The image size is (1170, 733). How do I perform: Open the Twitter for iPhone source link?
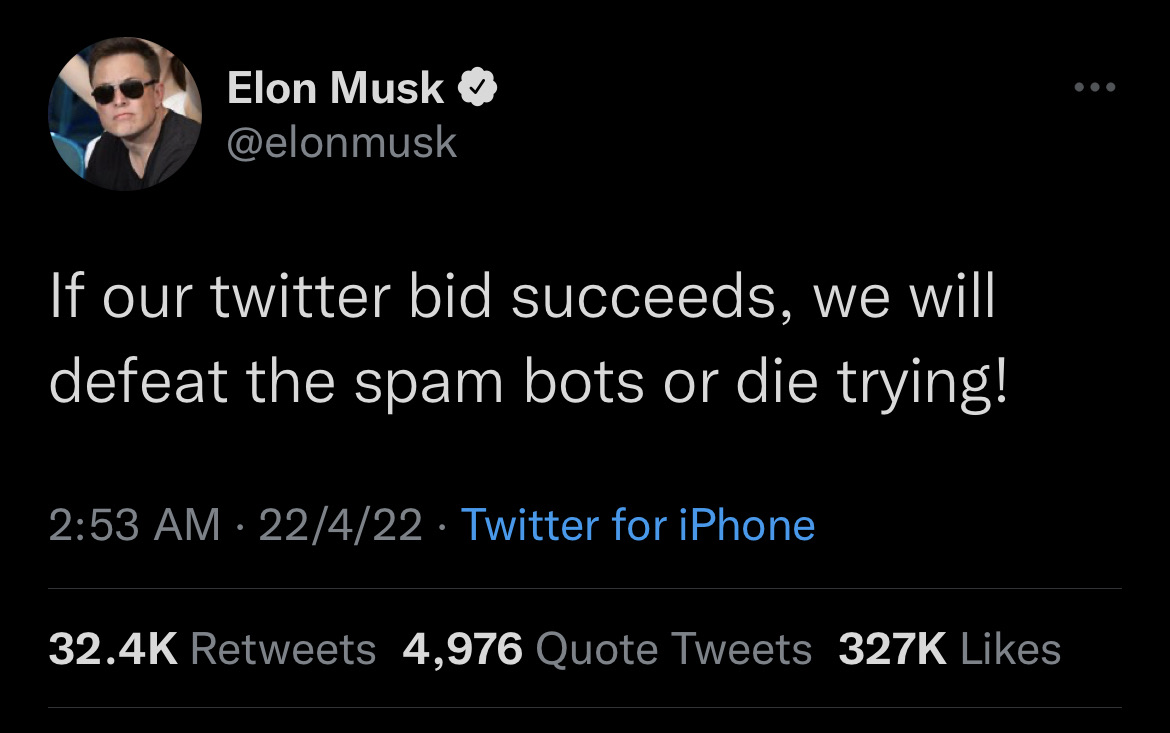click(637, 525)
